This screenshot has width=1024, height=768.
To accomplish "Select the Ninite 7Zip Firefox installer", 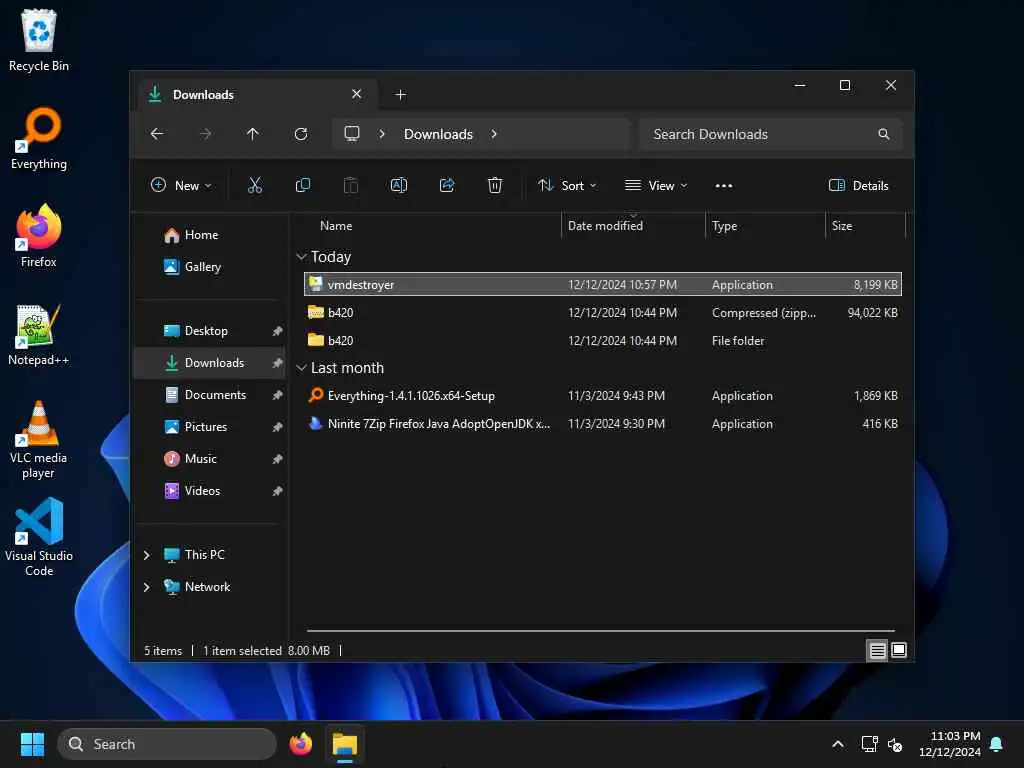I will [603, 424].
